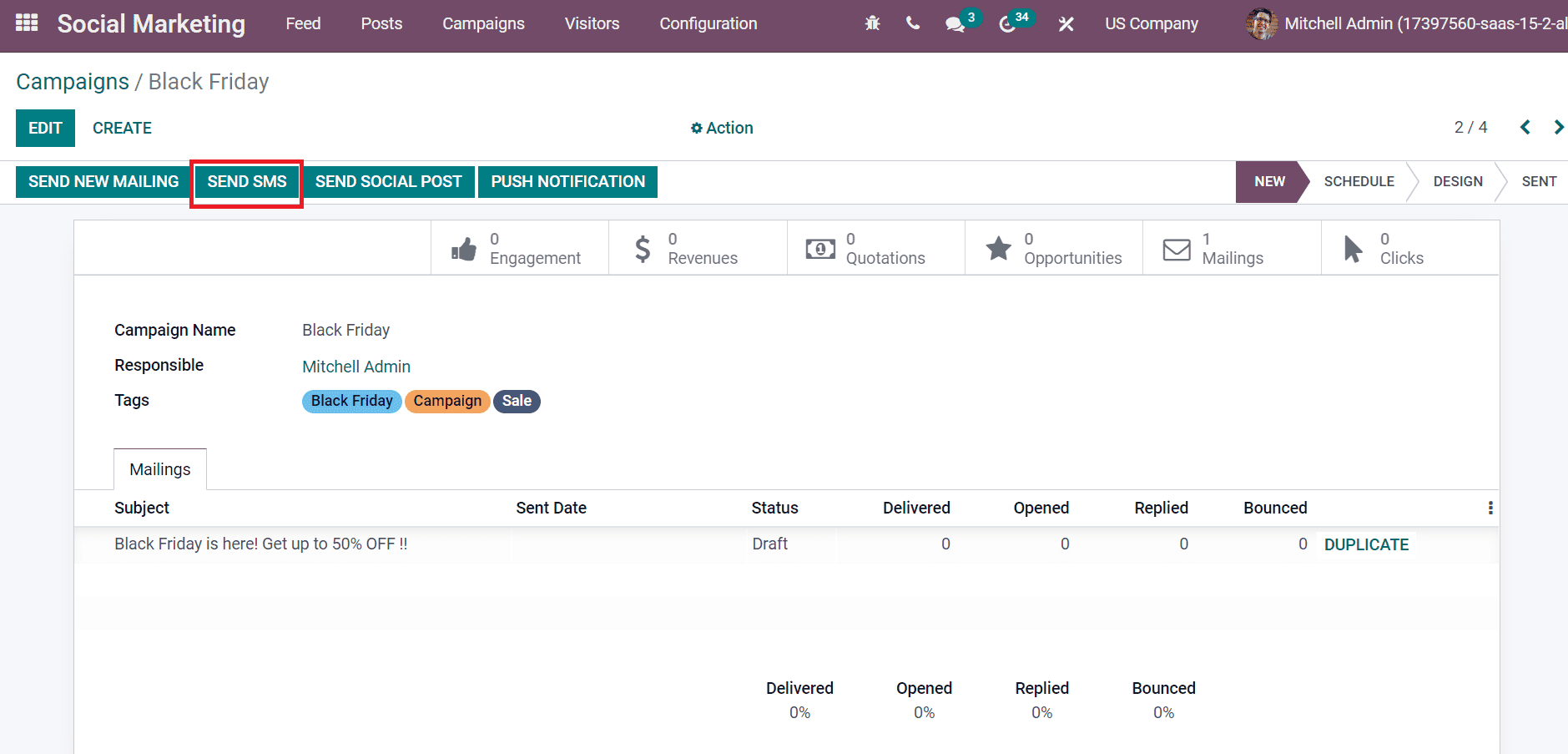Click SEND NEW MAILING button
Screen dimensions: 1568x754
tap(103, 181)
